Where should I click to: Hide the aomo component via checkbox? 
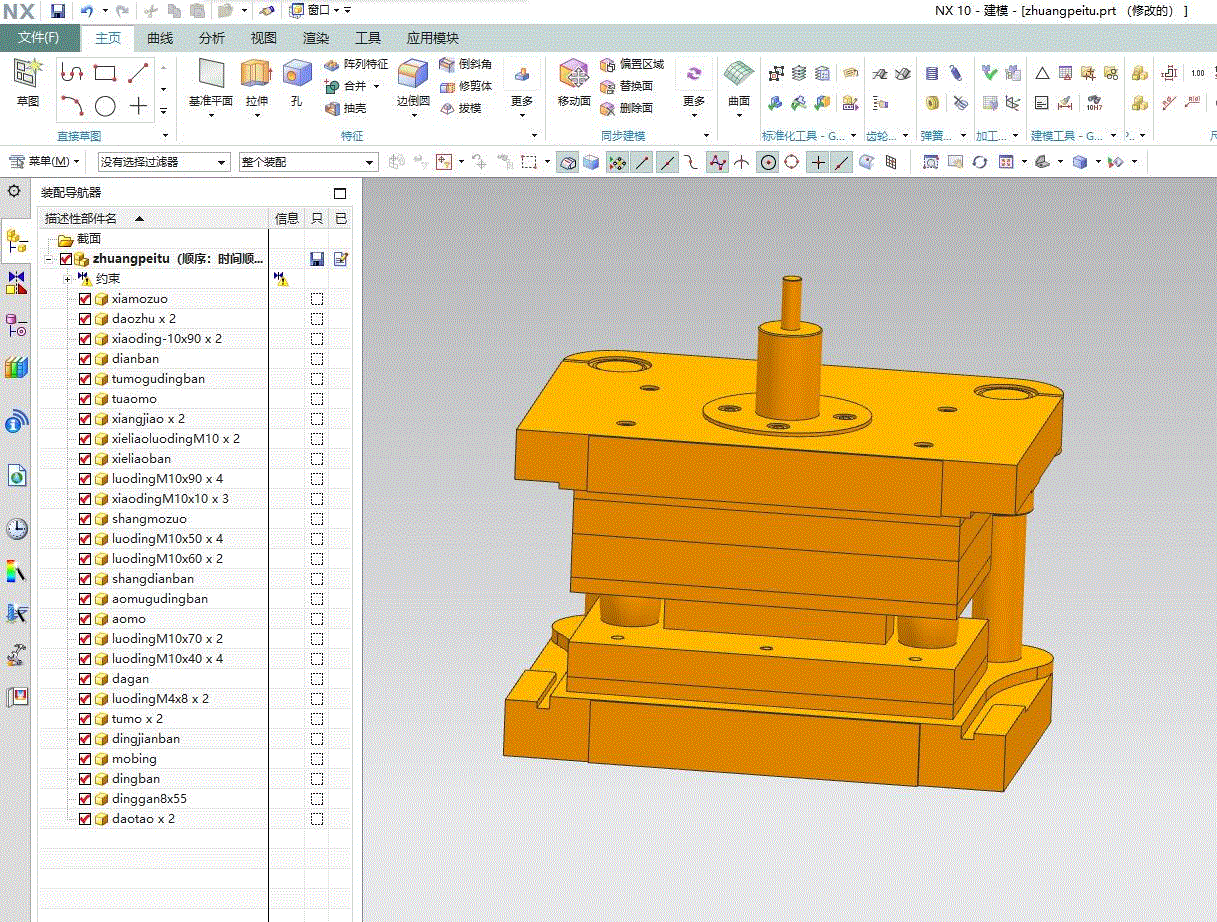[x=85, y=619]
